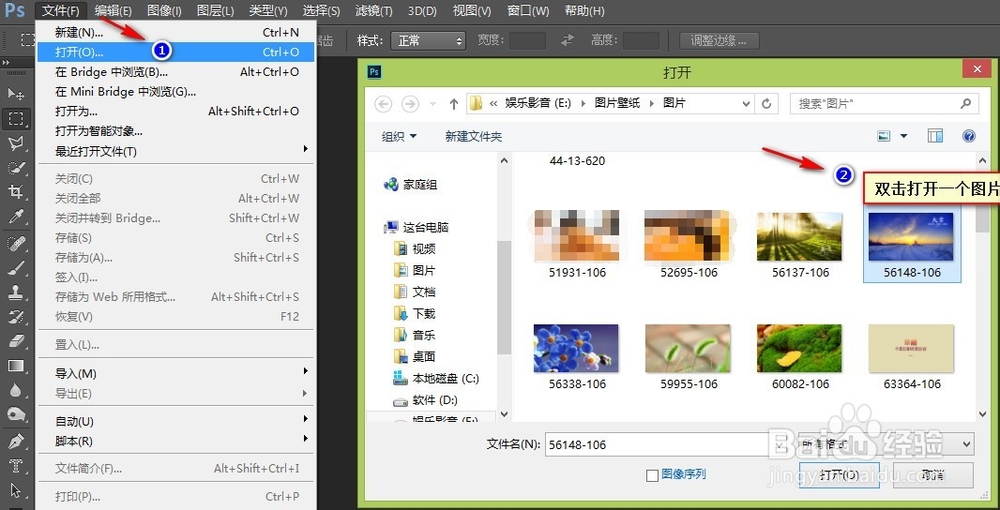Select the Gradient tool
The height and width of the screenshot is (510, 1000).
point(15,365)
